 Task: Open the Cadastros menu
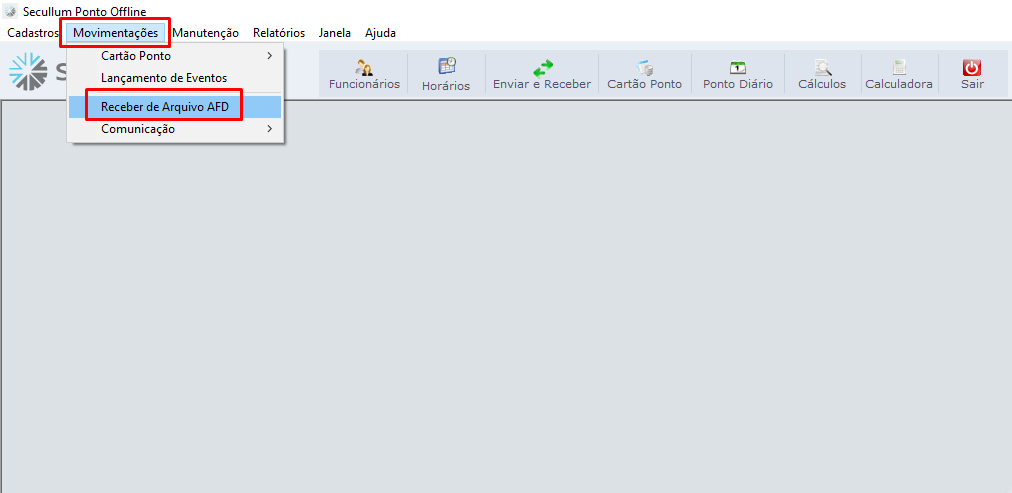[33, 33]
